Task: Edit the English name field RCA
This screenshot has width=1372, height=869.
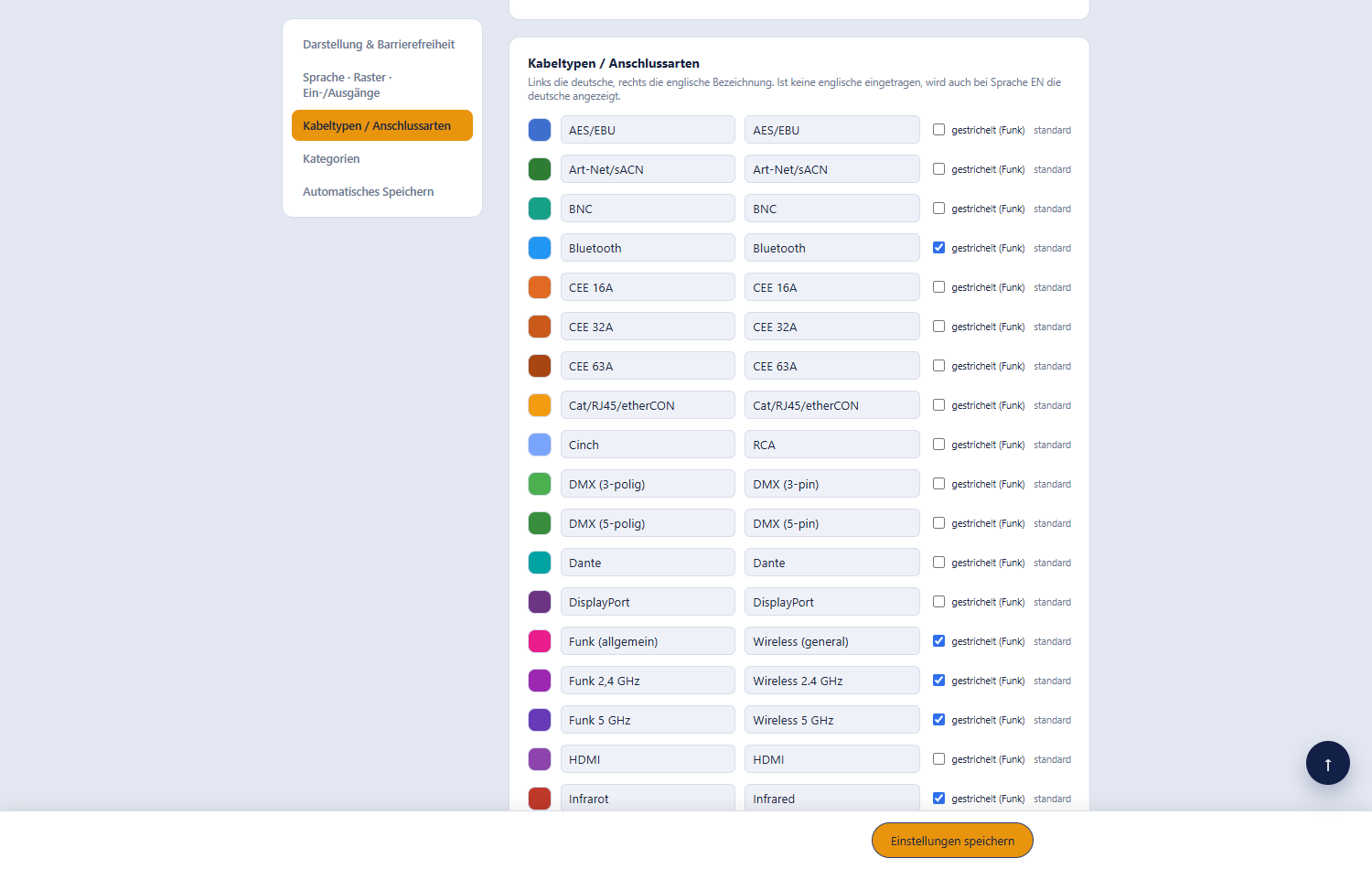Action: click(832, 445)
